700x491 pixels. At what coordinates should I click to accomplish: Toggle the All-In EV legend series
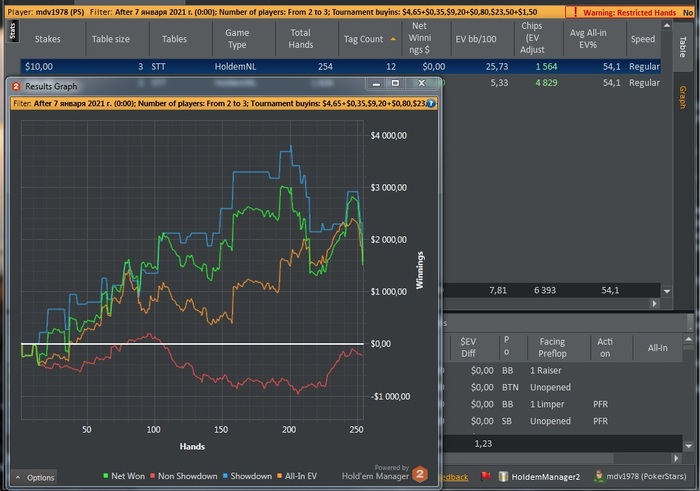297,476
